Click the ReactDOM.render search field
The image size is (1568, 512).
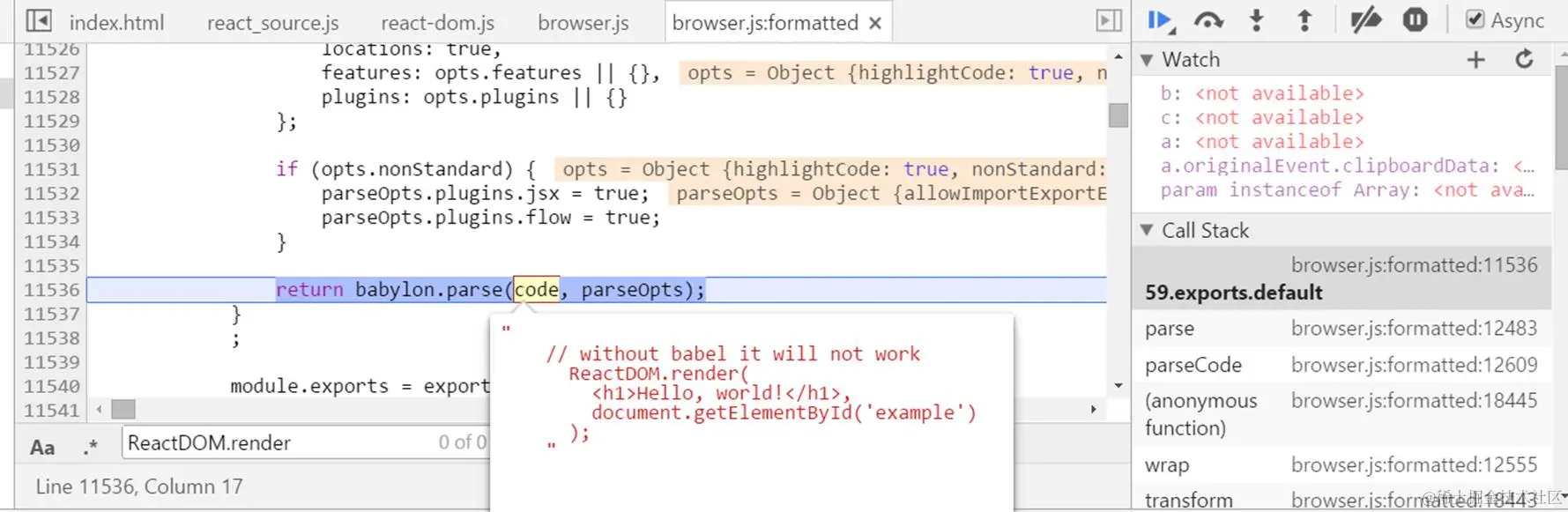point(305,442)
